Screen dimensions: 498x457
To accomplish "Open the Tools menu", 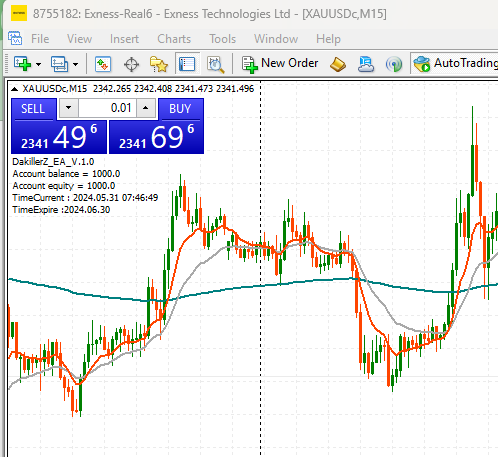I will 222,39.
